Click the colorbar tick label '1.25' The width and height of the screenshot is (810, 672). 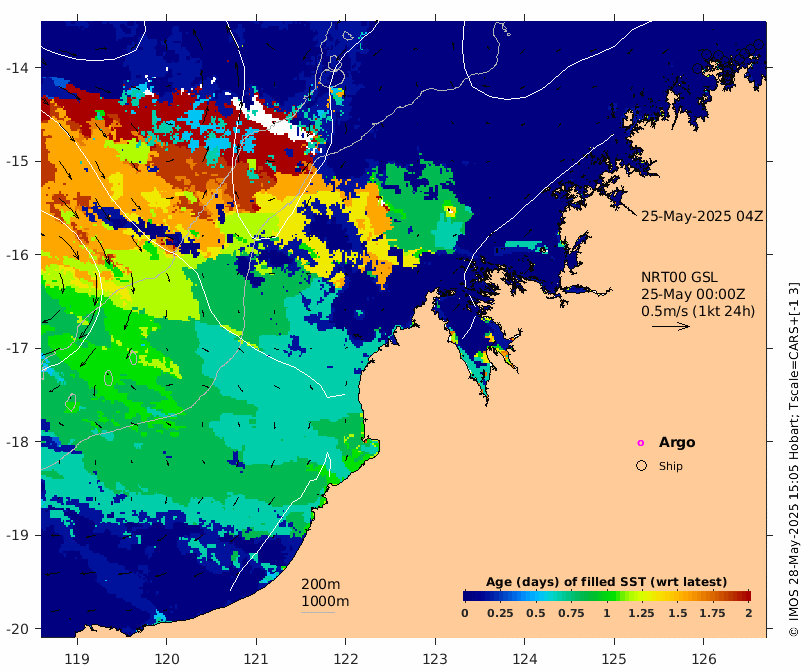[x=641, y=613]
